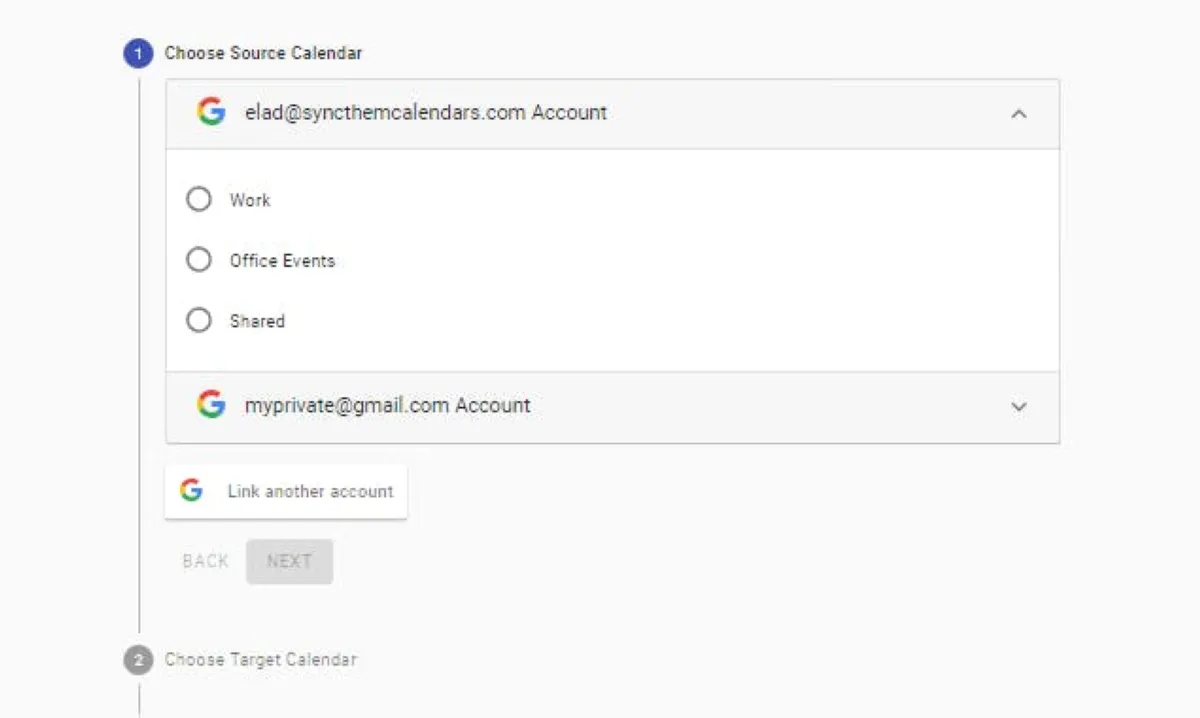The height and width of the screenshot is (718, 1200).
Task: Expand the myprivate@gmail.com account chevron
Action: click(x=1019, y=407)
